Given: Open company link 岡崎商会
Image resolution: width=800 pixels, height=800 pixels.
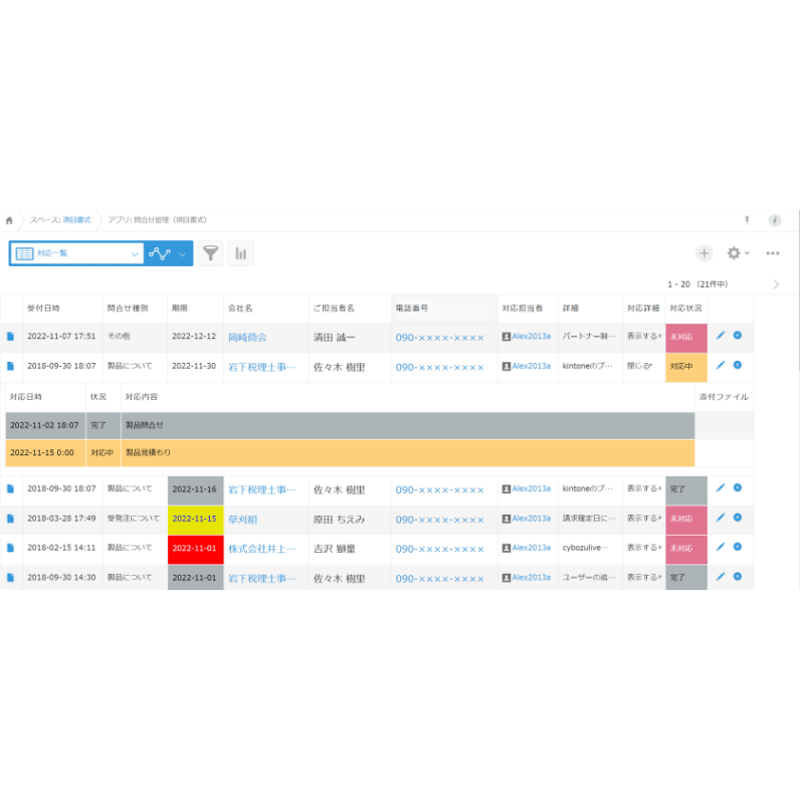Looking at the screenshot, I should [x=247, y=337].
